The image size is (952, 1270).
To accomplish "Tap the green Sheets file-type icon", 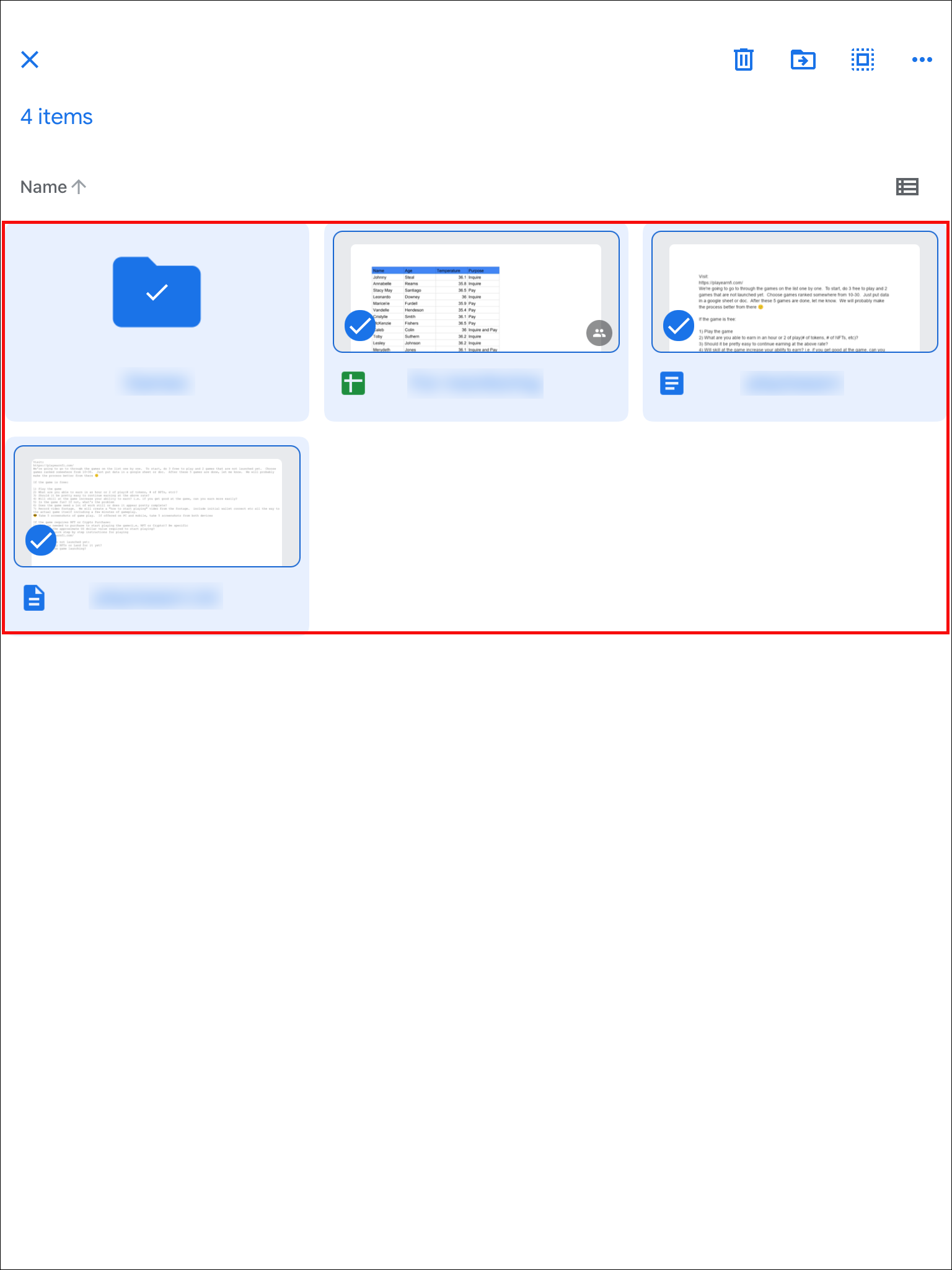I will click(x=353, y=383).
